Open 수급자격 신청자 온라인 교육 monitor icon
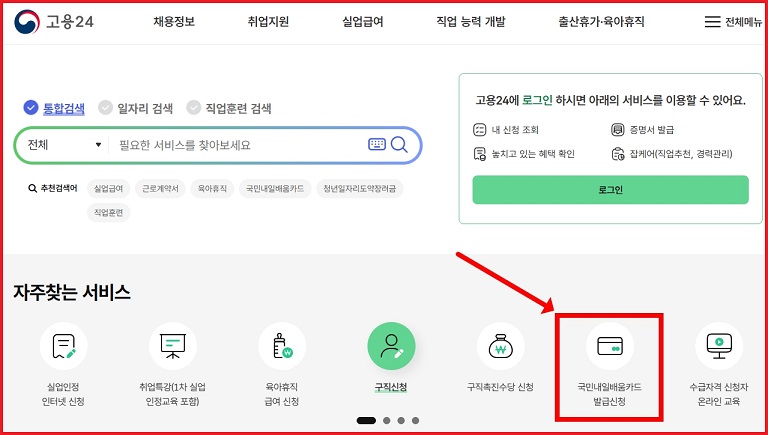This screenshot has height=435, width=768. (x=719, y=346)
